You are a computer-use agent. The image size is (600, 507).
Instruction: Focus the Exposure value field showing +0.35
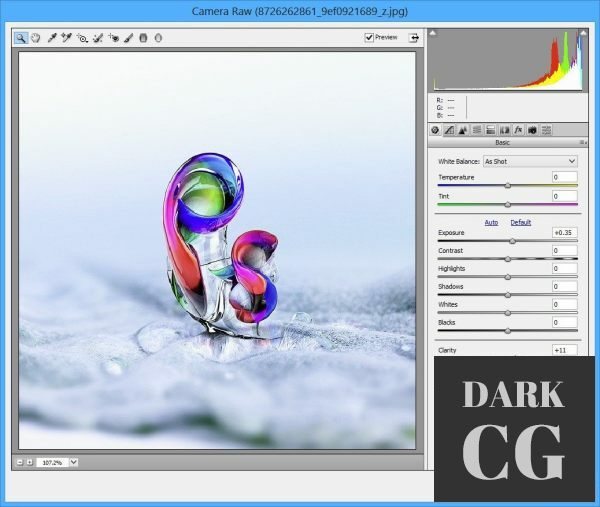pos(565,233)
